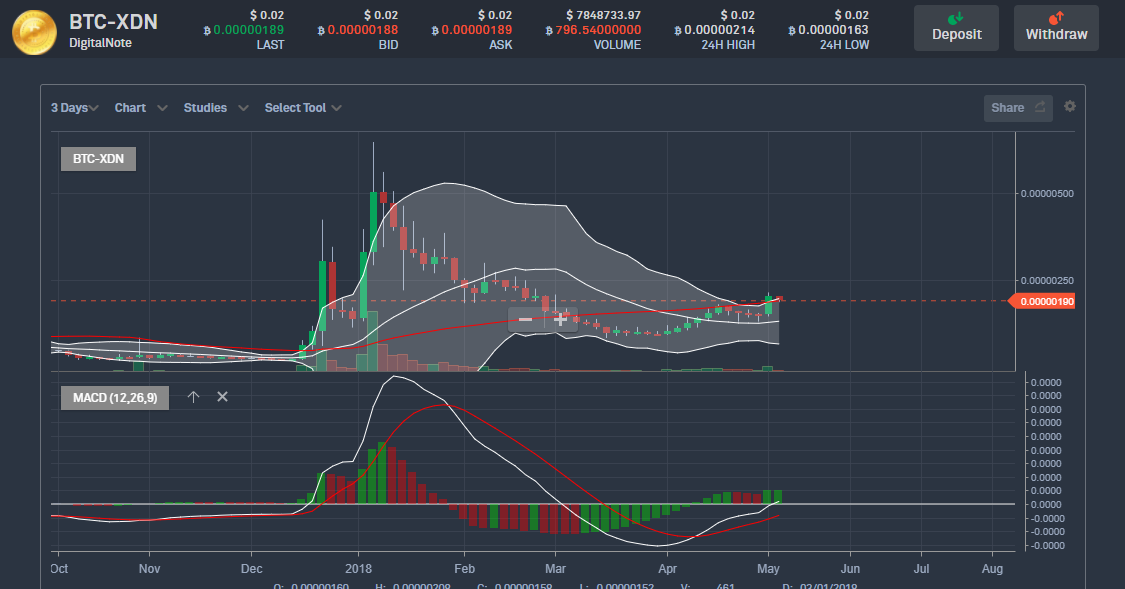
Task: Click the DigitalNote subtitle text
Action: click(x=100, y=43)
